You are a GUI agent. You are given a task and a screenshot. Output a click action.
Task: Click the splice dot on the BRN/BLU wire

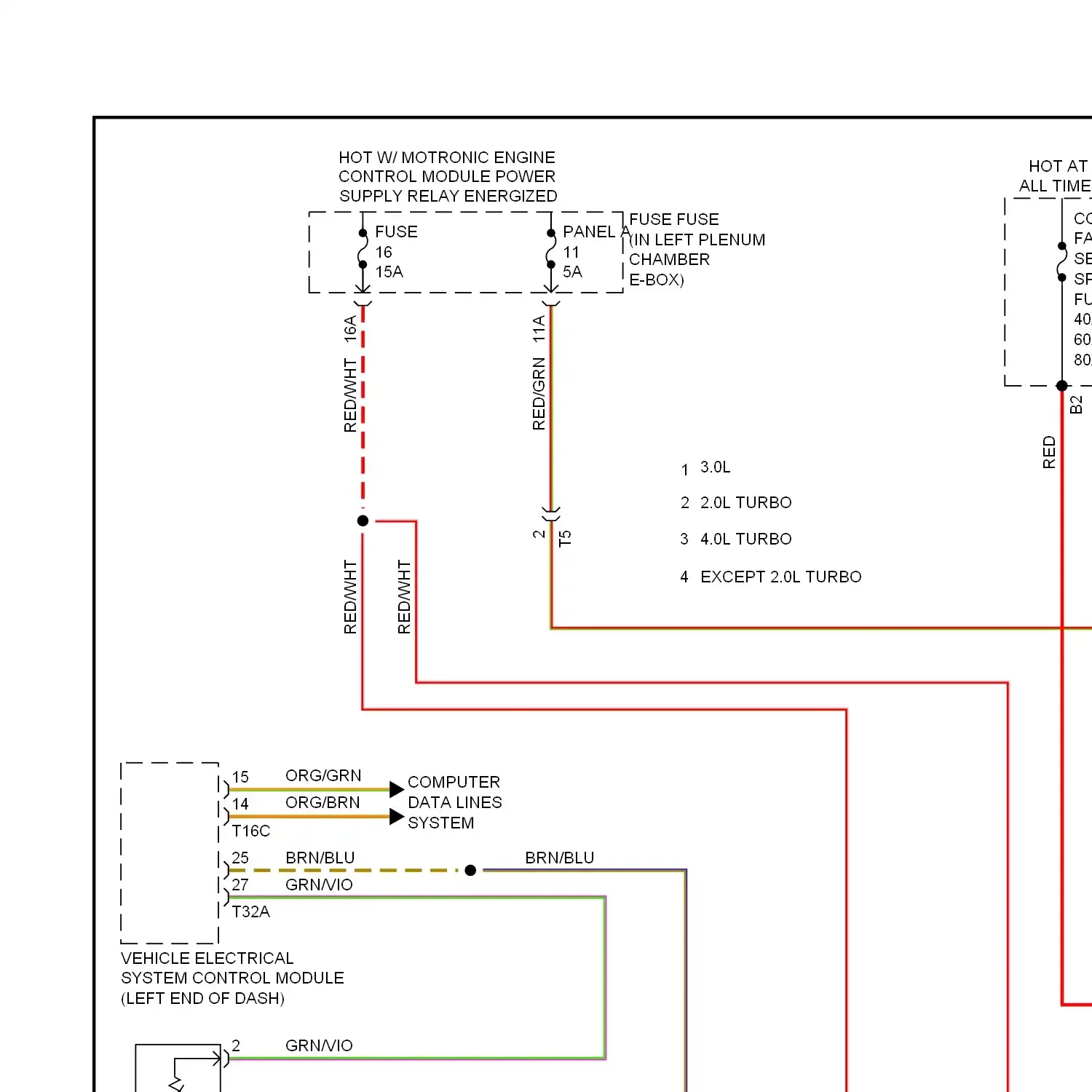[470, 870]
